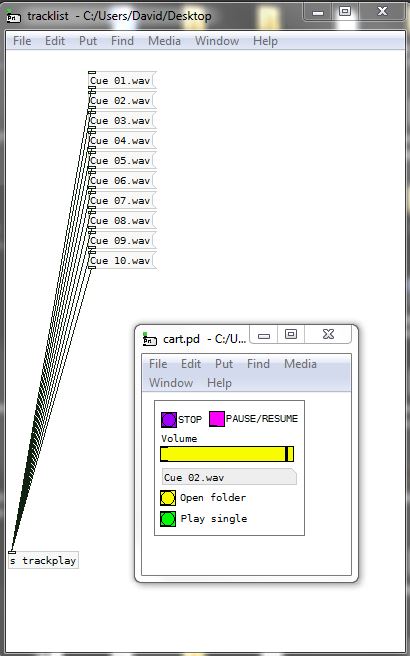Click the Cue 07.wav message box

(122, 201)
